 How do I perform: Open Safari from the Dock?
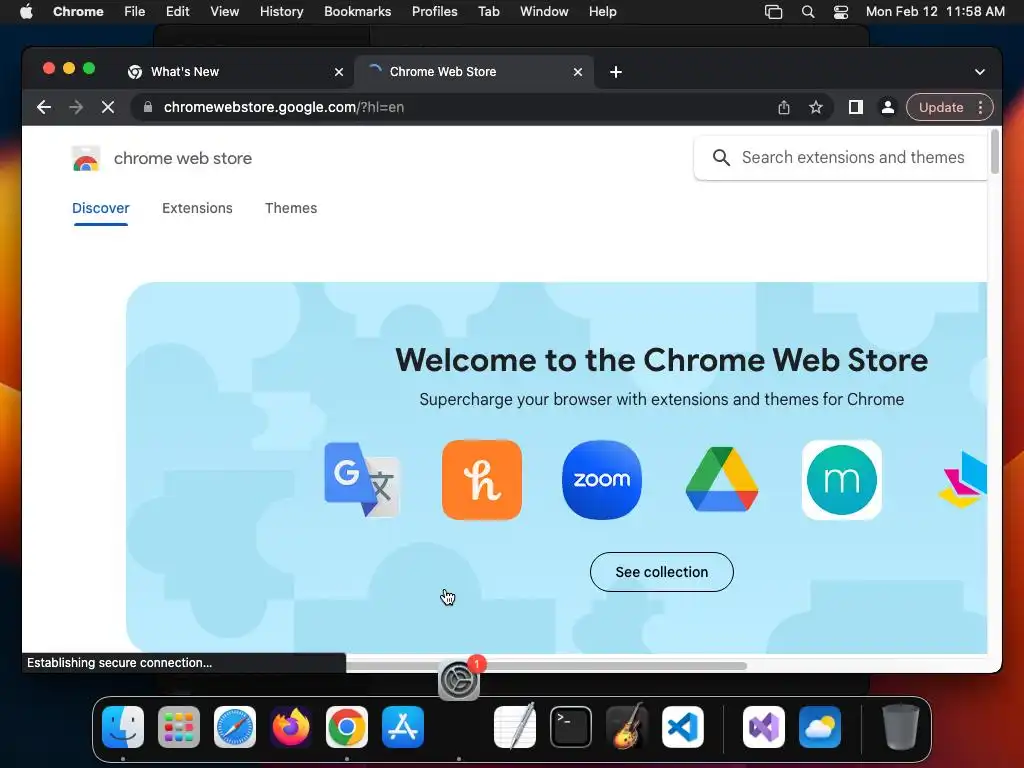click(235, 727)
